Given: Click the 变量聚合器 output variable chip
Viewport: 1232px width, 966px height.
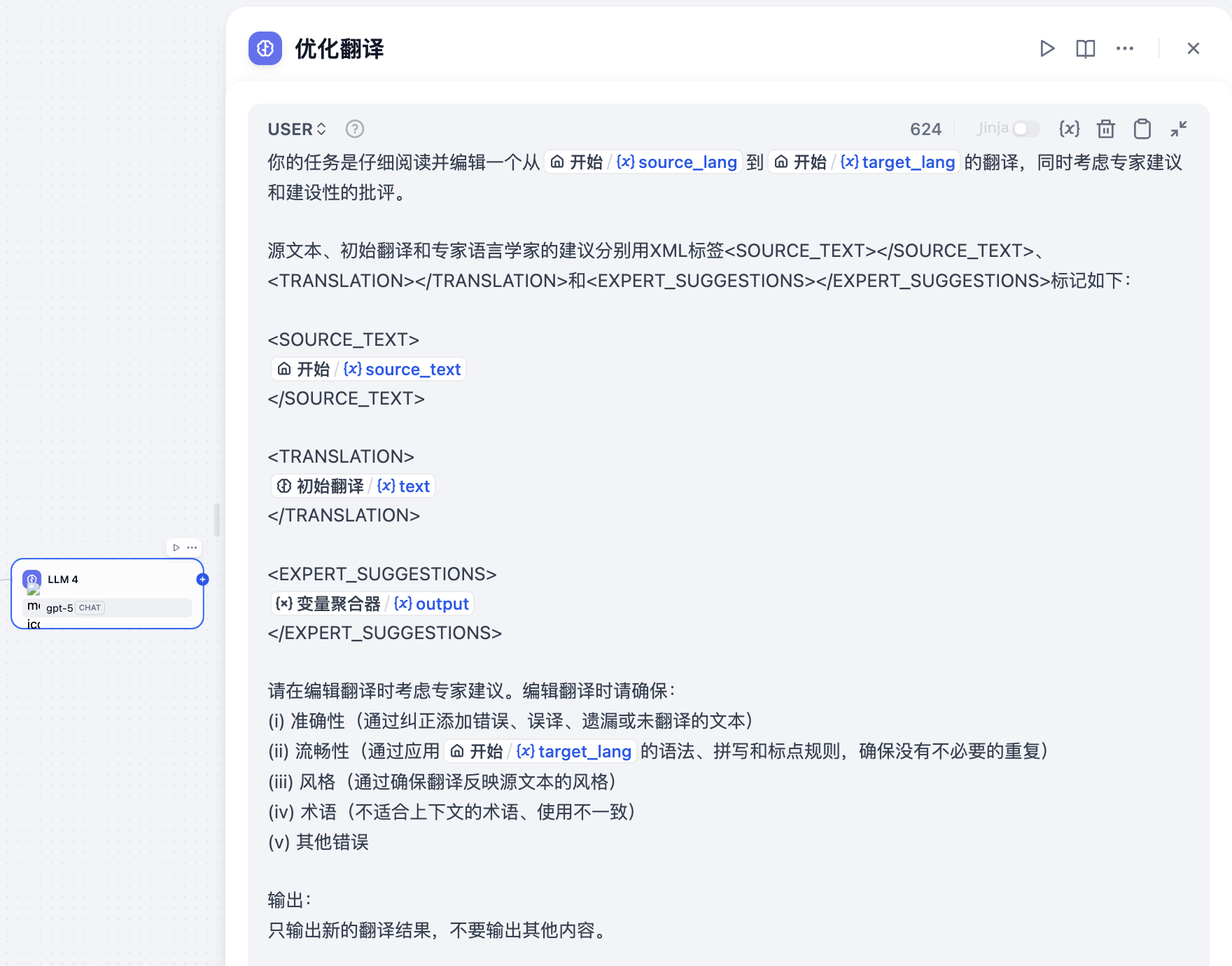Looking at the screenshot, I should [x=372, y=603].
